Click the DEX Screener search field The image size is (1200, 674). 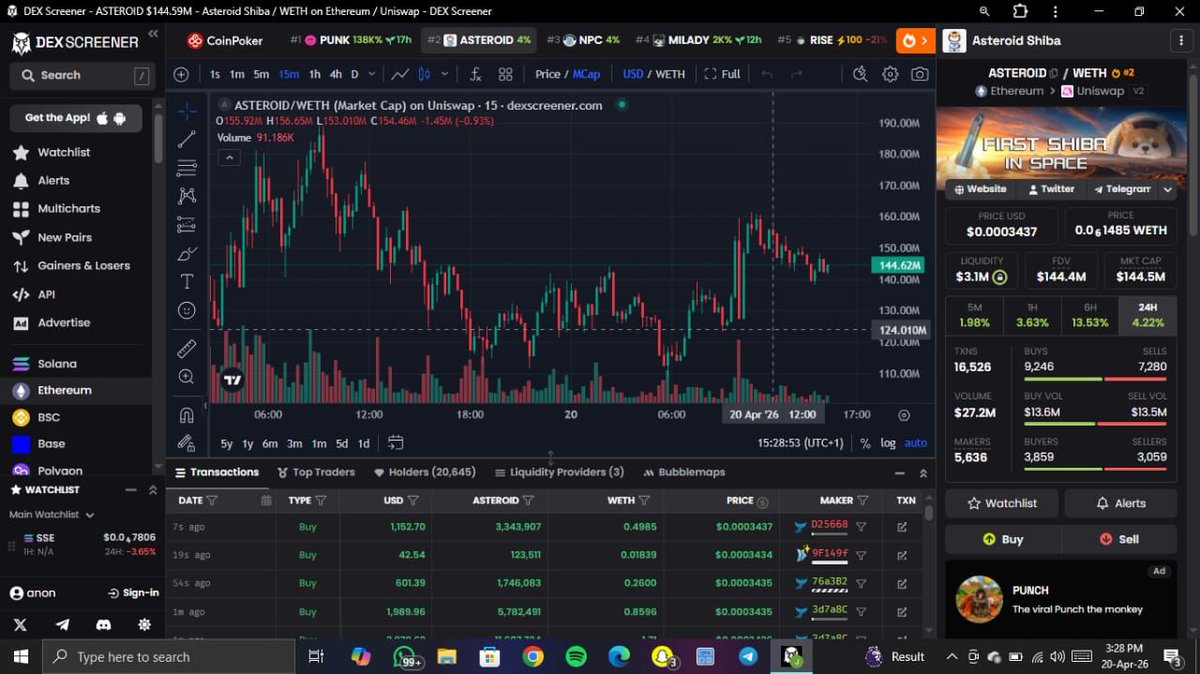point(78,75)
